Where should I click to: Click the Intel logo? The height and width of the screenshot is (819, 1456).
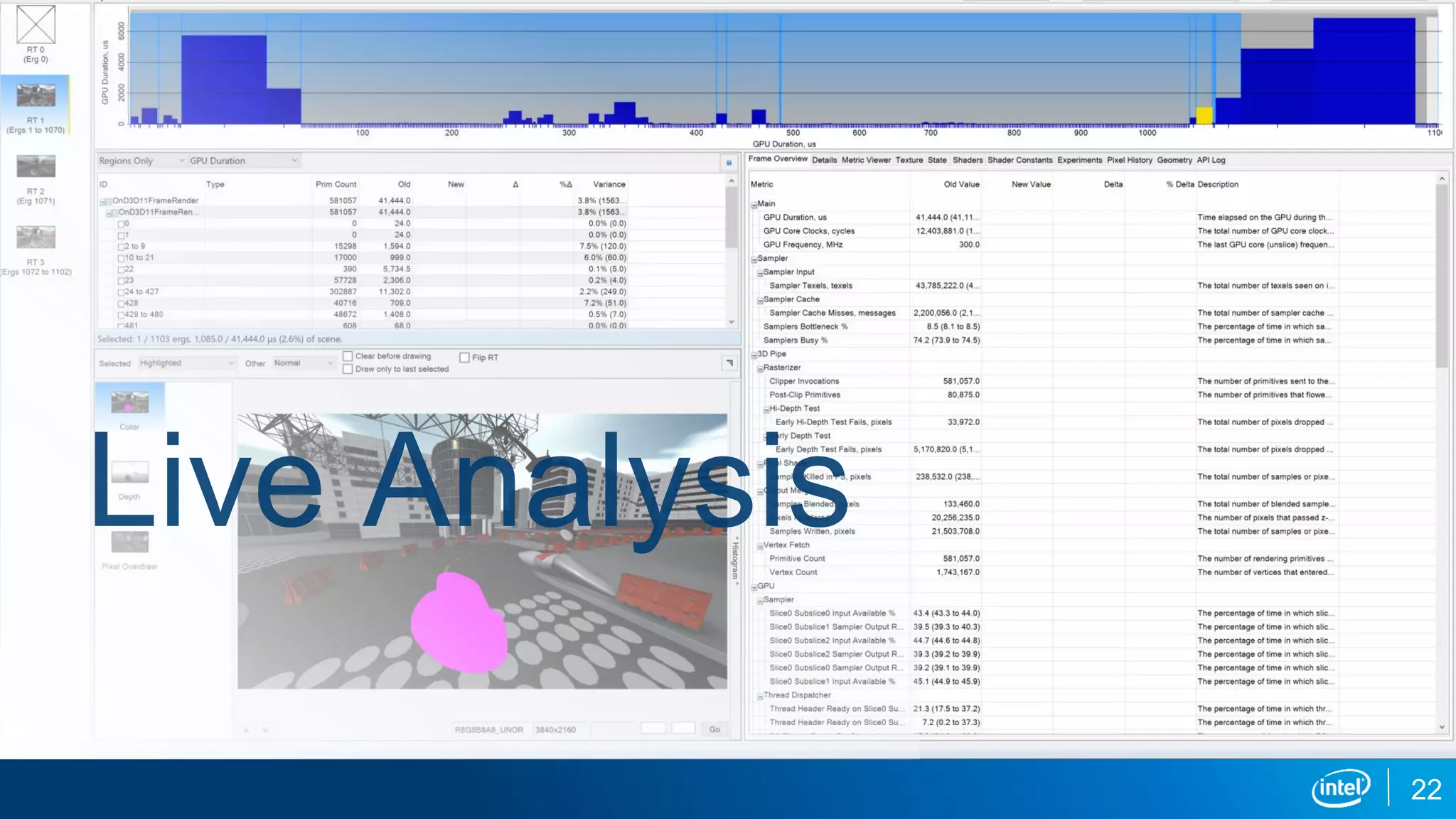[x=1341, y=788]
